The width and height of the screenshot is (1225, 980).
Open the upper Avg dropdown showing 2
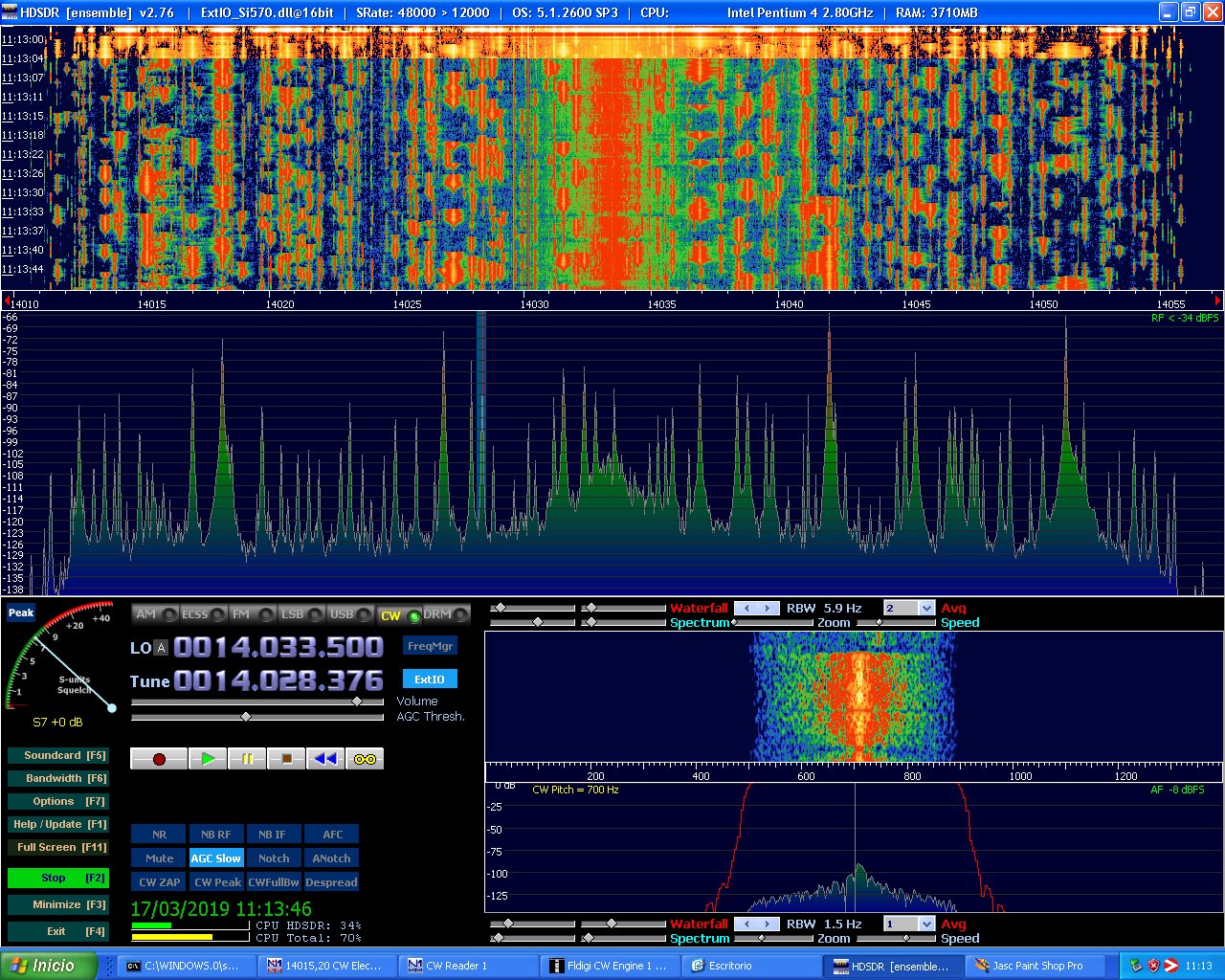pos(925,609)
